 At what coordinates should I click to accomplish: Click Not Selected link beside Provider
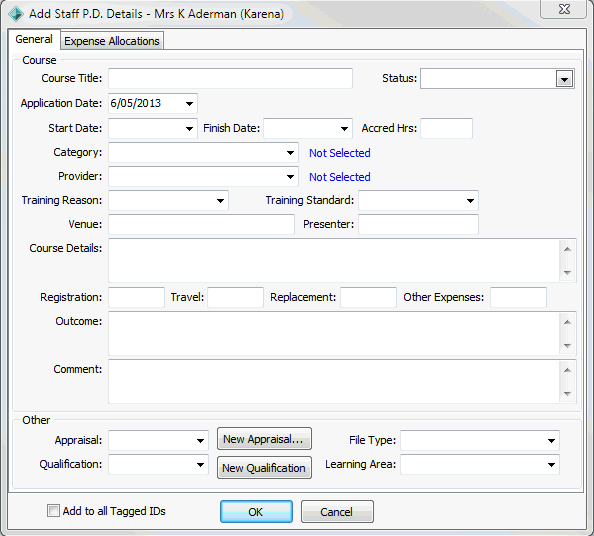339,177
